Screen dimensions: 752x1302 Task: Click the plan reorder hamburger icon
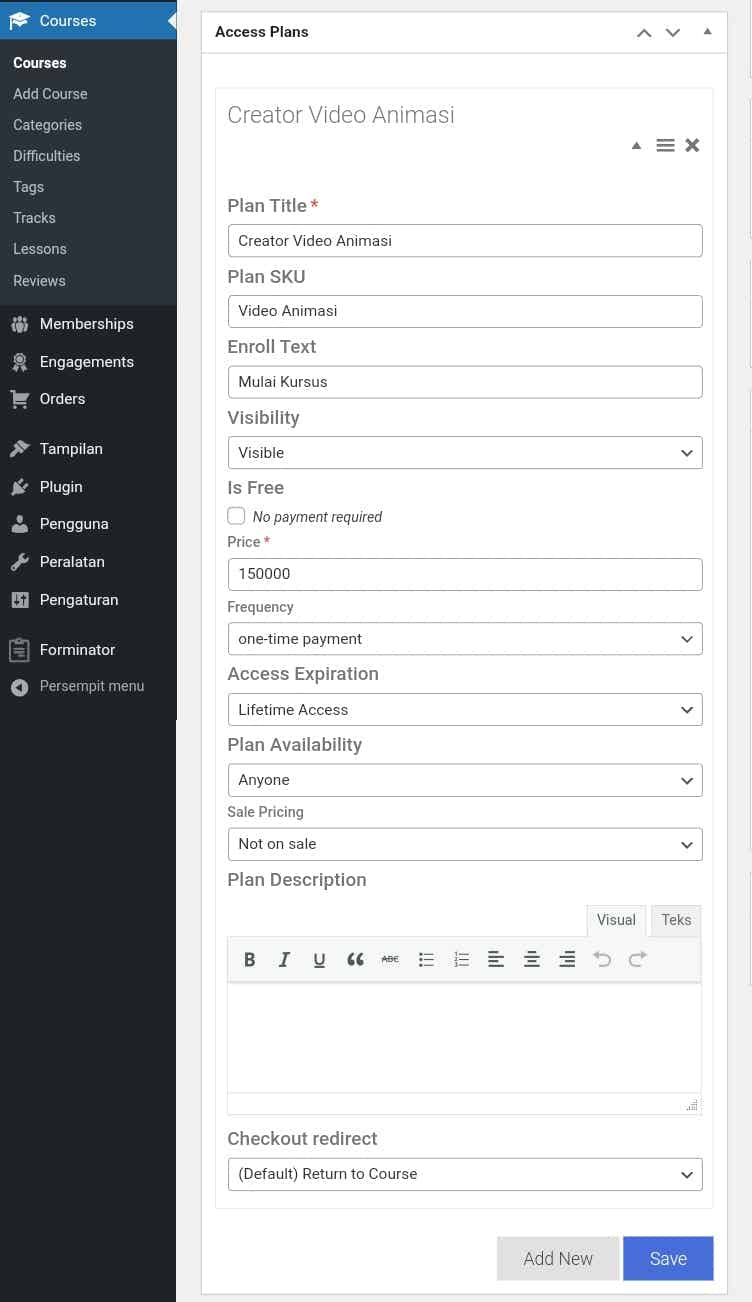coord(665,146)
